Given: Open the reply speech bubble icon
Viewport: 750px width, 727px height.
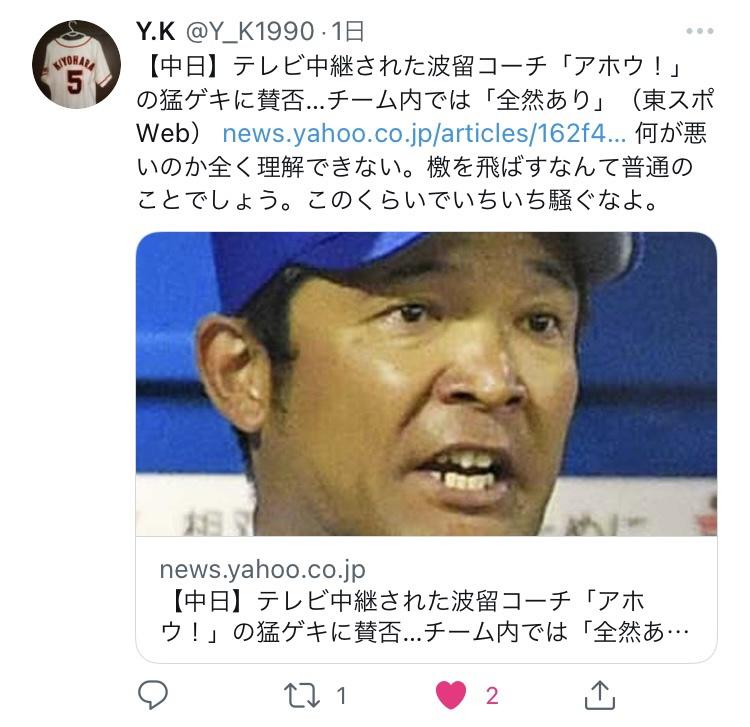Looking at the screenshot, I should click(153, 694).
